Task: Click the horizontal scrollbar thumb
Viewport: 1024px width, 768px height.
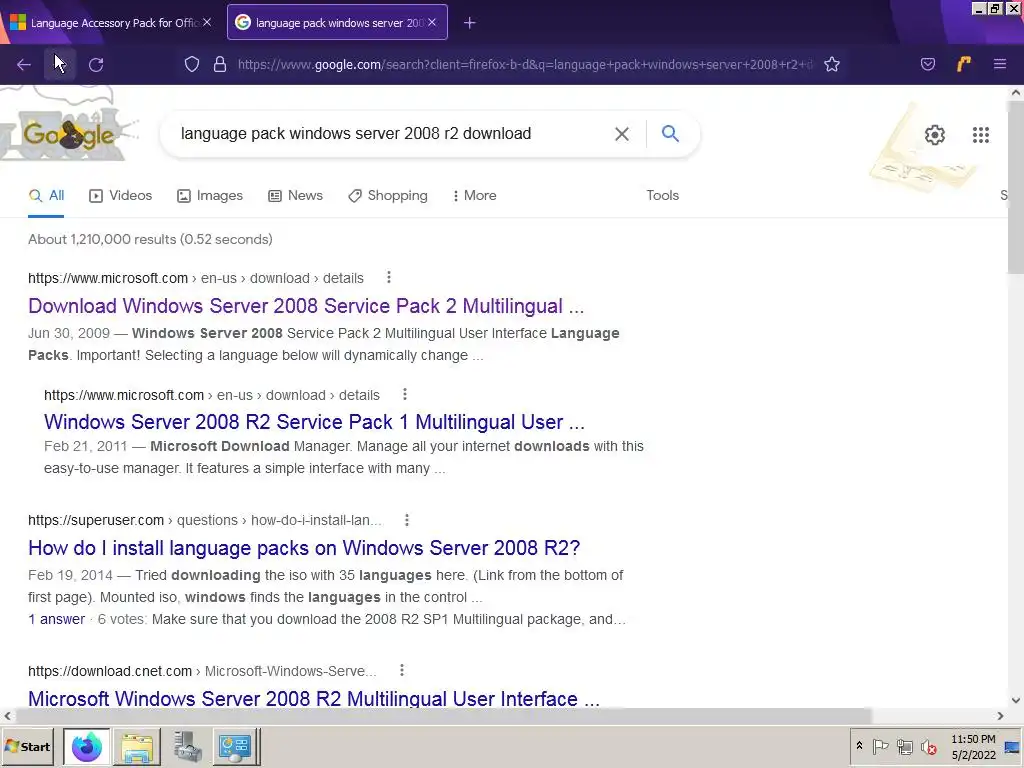Action: tap(443, 716)
